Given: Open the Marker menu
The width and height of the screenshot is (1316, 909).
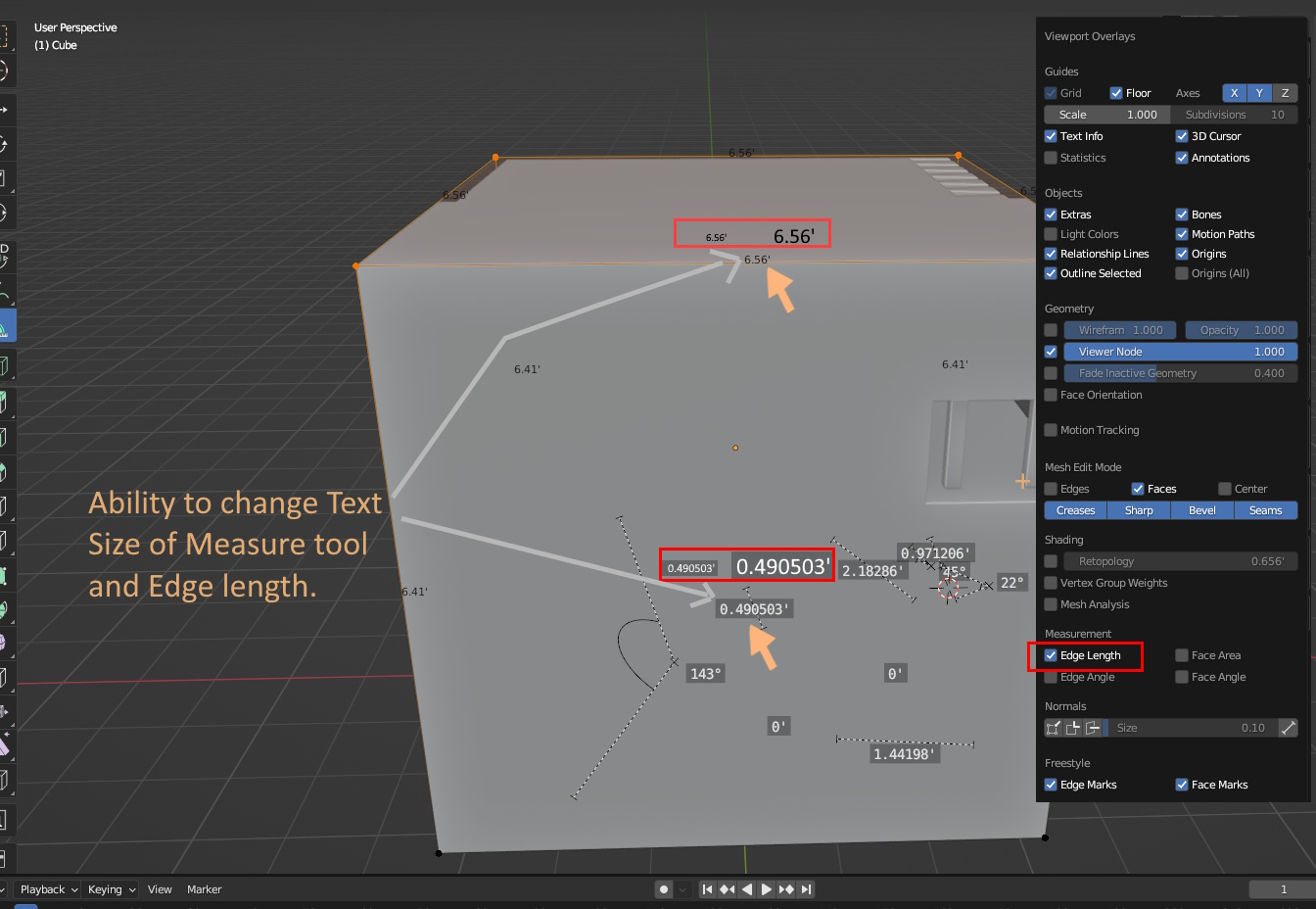Looking at the screenshot, I should click(205, 889).
